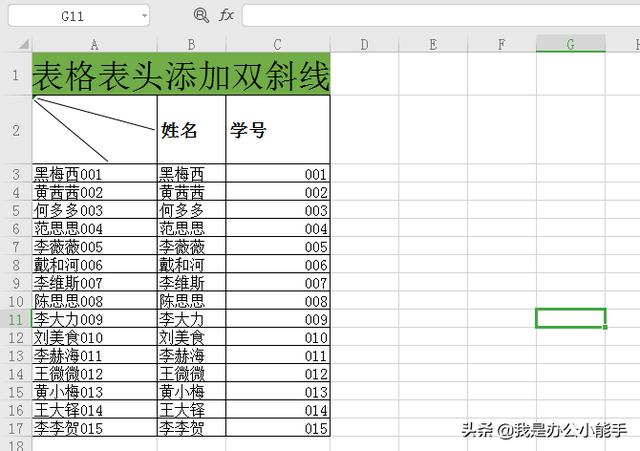Select column C header
The height and width of the screenshot is (451, 640).
click(x=278, y=44)
